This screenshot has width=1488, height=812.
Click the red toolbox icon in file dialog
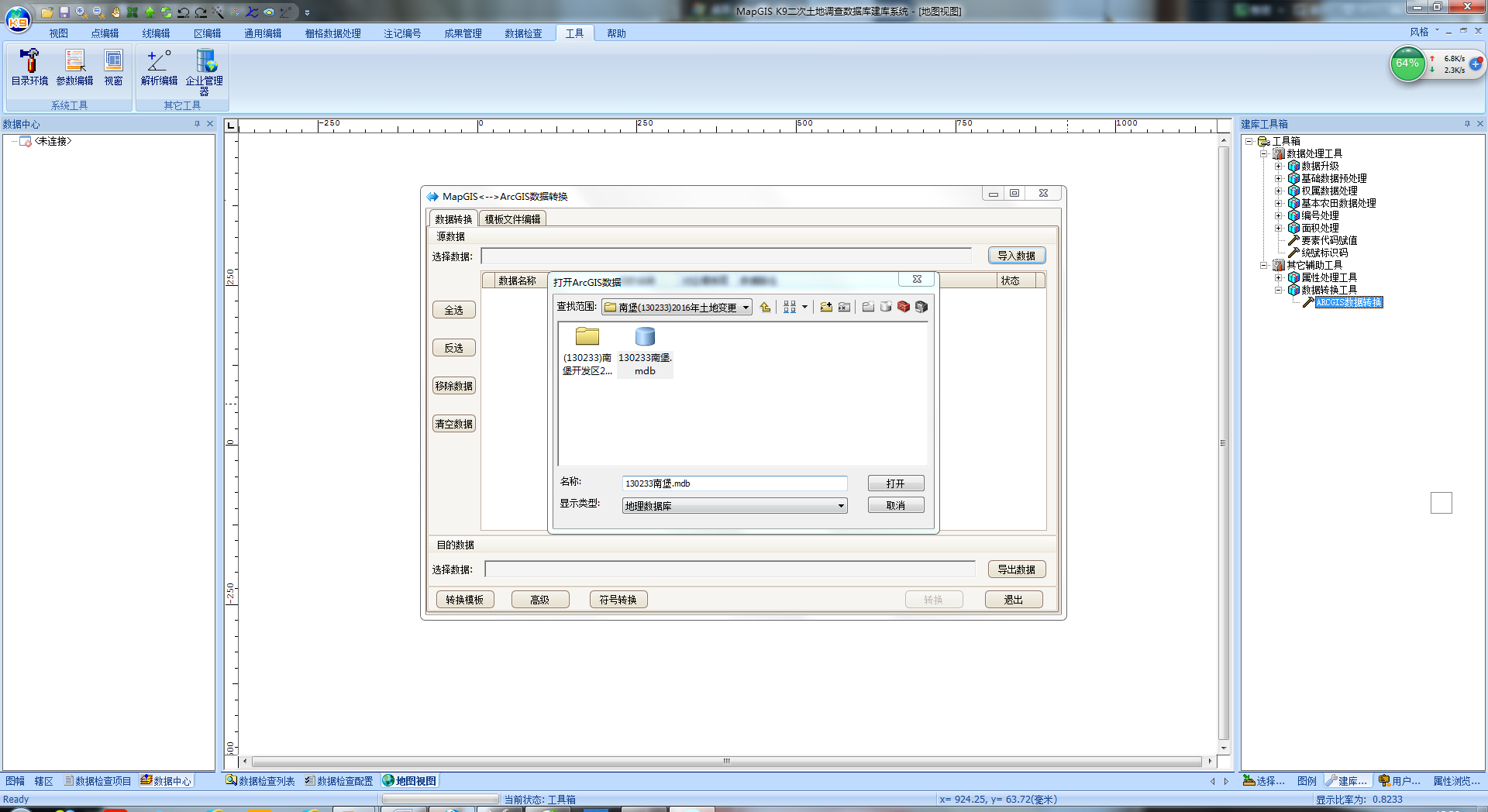coord(904,307)
